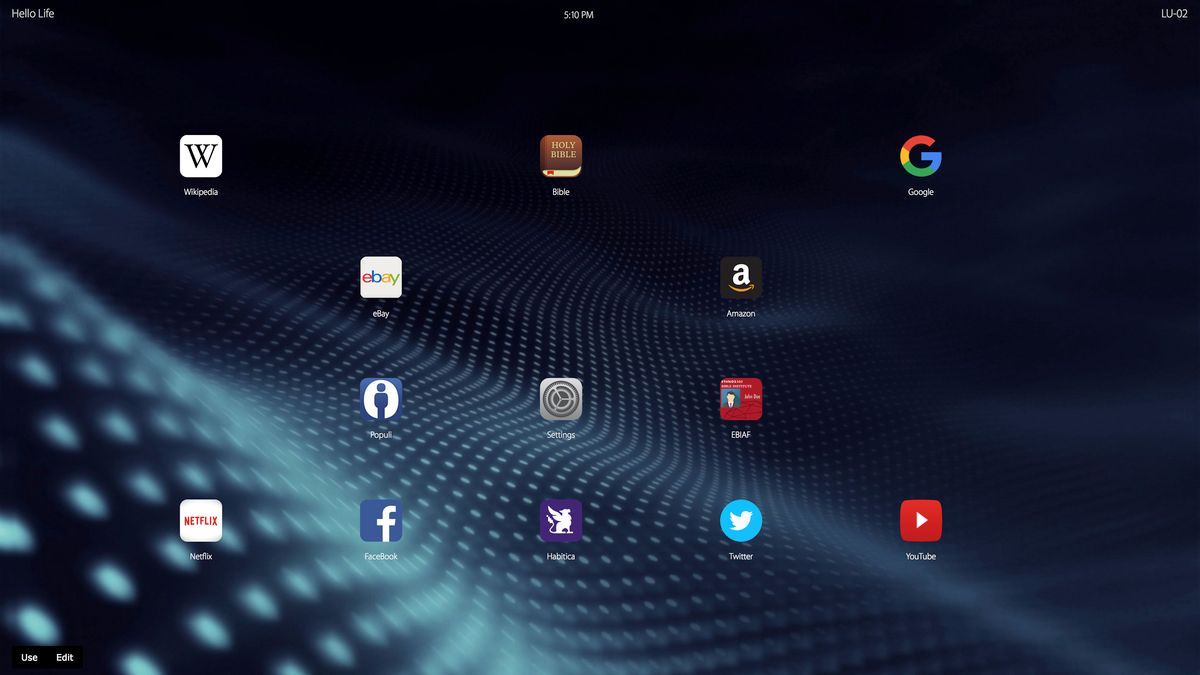Open the Wikipedia app

(x=201, y=155)
